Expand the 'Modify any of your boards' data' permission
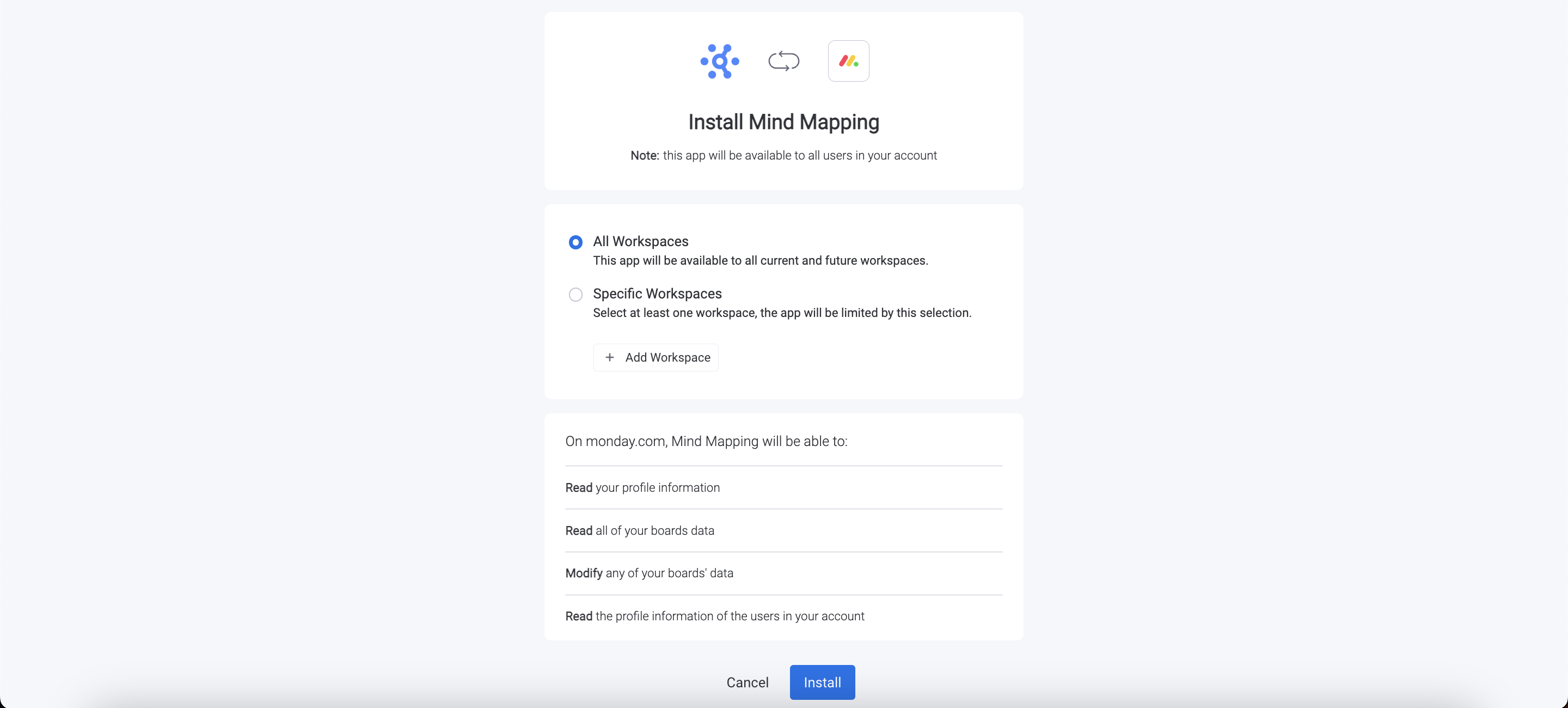This screenshot has height=708, width=1568. pos(648,573)
